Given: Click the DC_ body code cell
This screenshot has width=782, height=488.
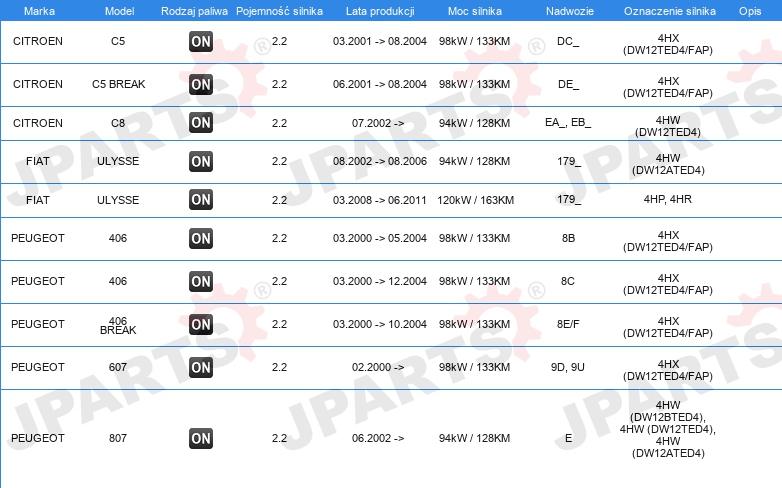Looking at the screenshot, I should point(568,41).
